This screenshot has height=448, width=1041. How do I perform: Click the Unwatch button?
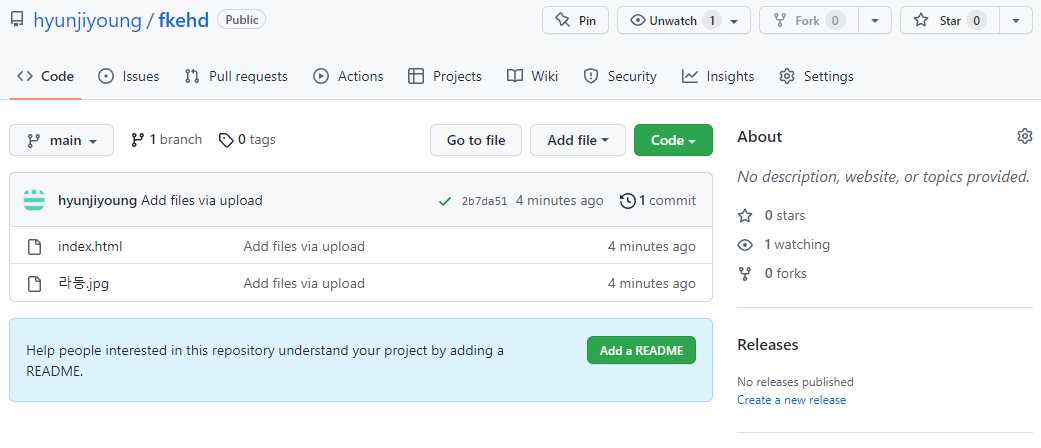[684, 21]
